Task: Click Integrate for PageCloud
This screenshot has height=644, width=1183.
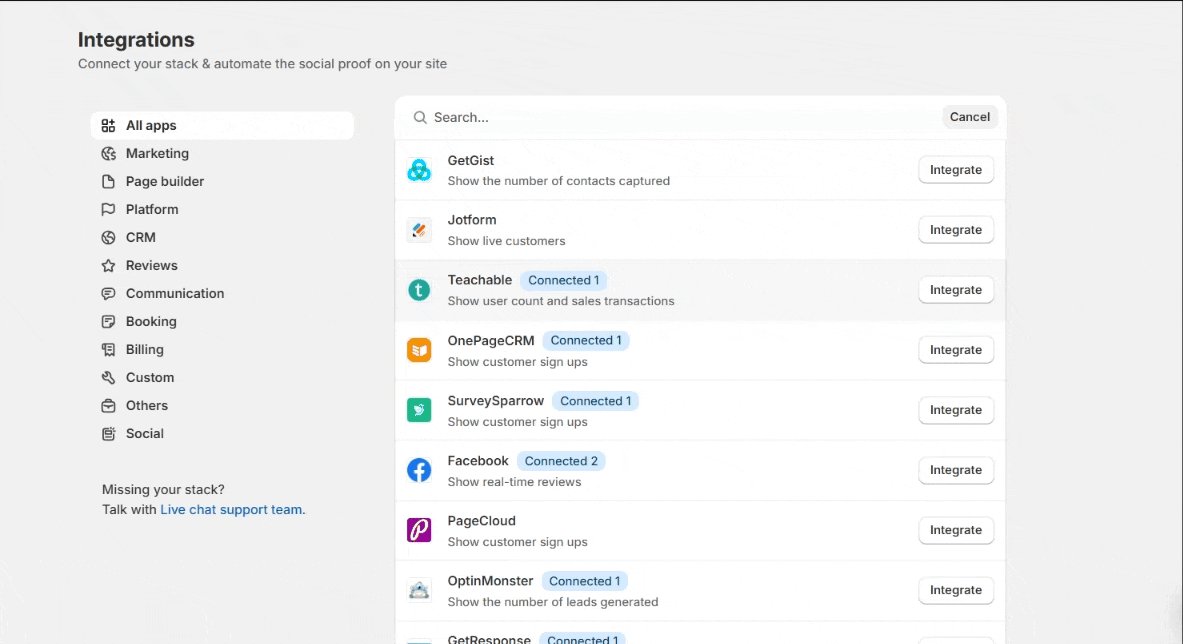Action: 956,530
